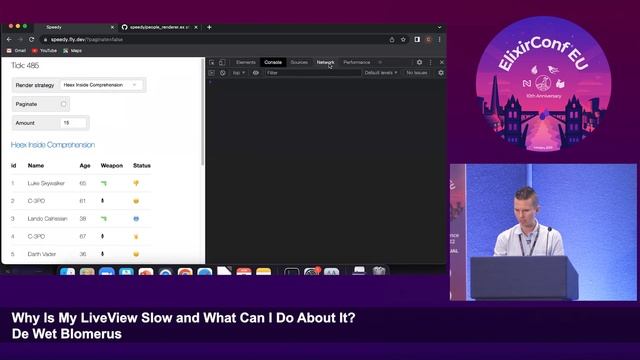Open the Default levels dropdown
Screen dimensions: 640x360
click(381, 73)
